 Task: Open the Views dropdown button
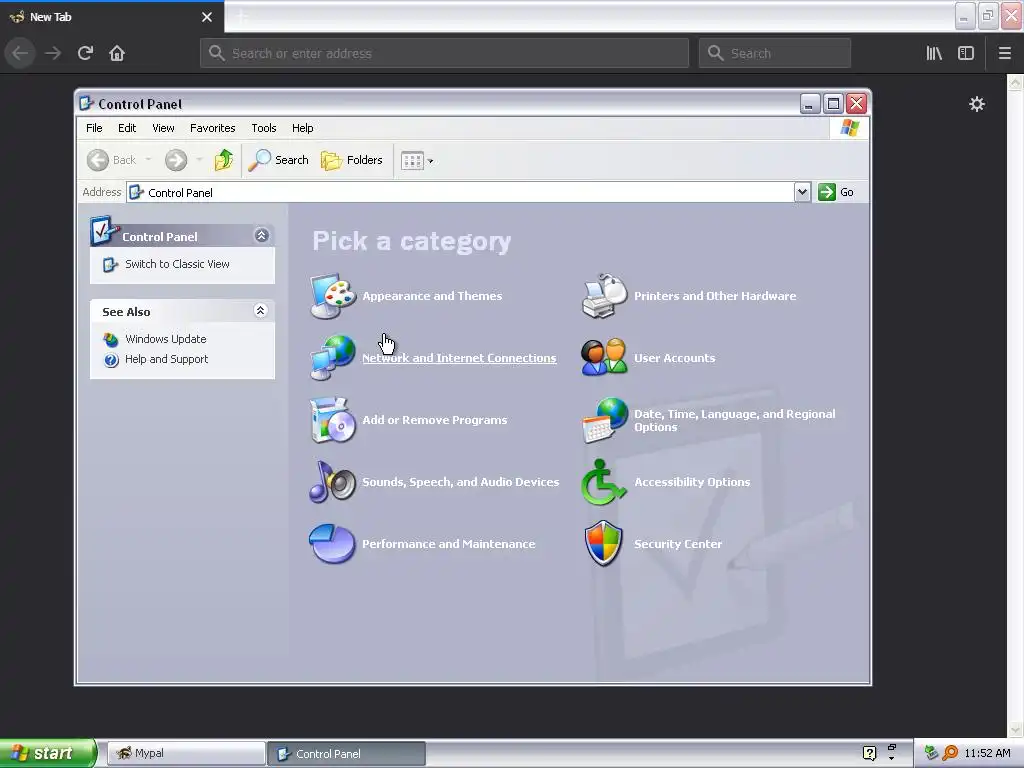pos(417,161)
